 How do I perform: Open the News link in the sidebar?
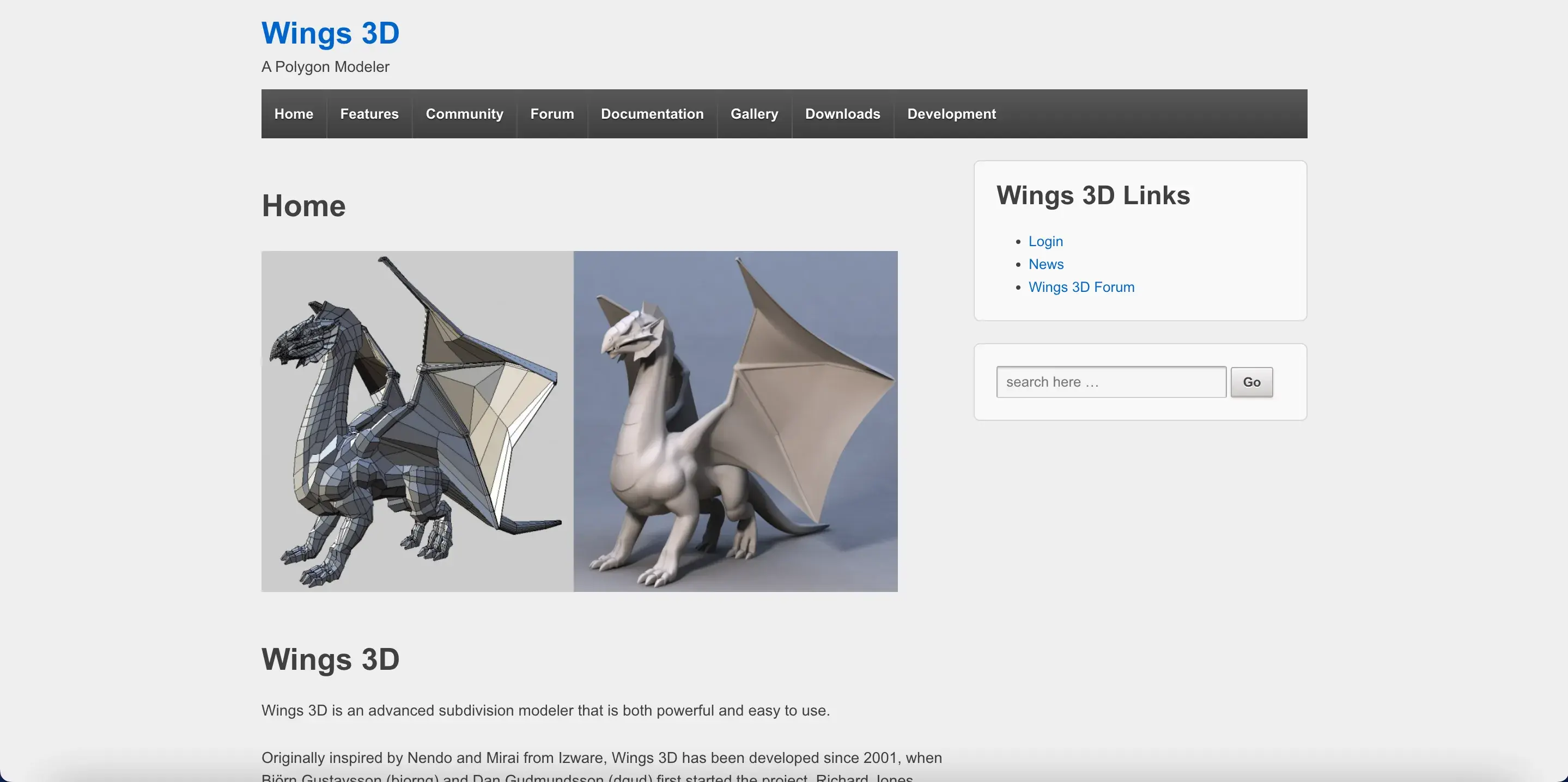pyautogui.click(x=1046, y=264)
